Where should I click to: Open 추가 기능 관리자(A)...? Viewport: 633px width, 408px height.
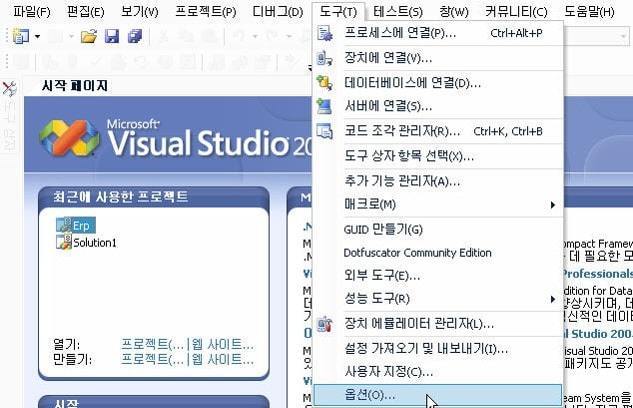click(438, 181)
